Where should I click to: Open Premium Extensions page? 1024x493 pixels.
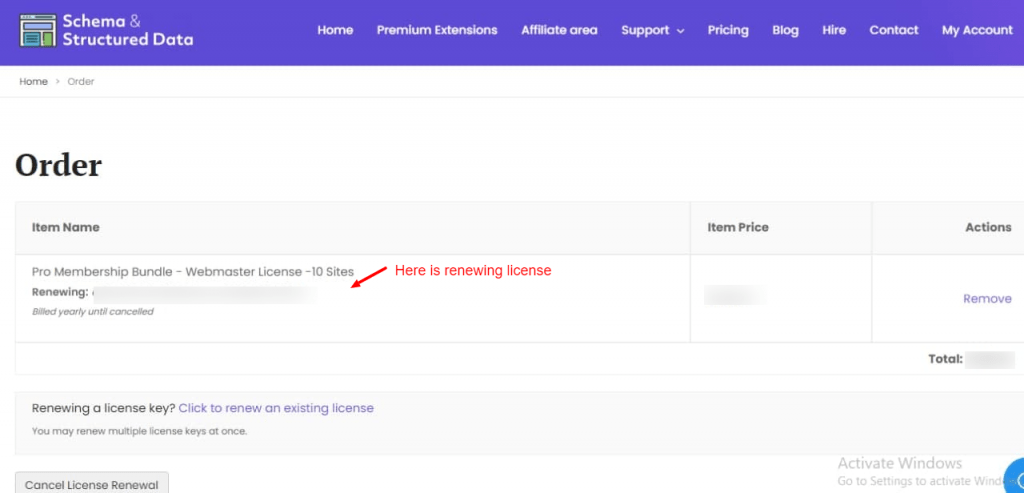437,30
